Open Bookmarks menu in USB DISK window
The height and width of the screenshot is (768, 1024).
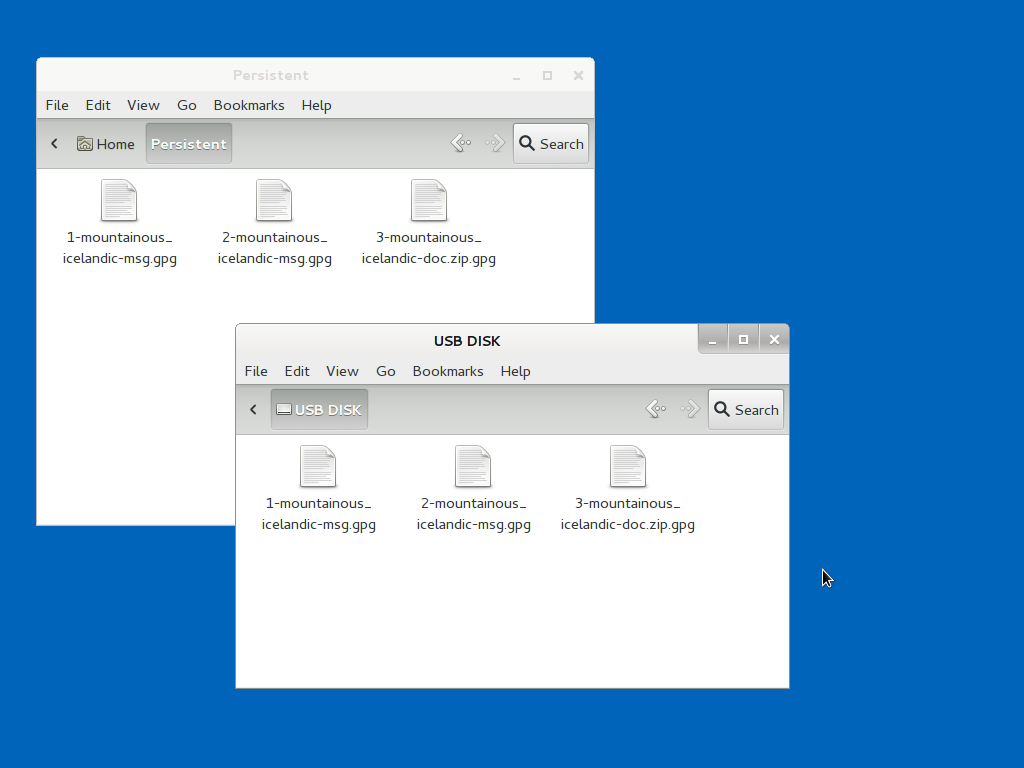(x=448, y=371)
